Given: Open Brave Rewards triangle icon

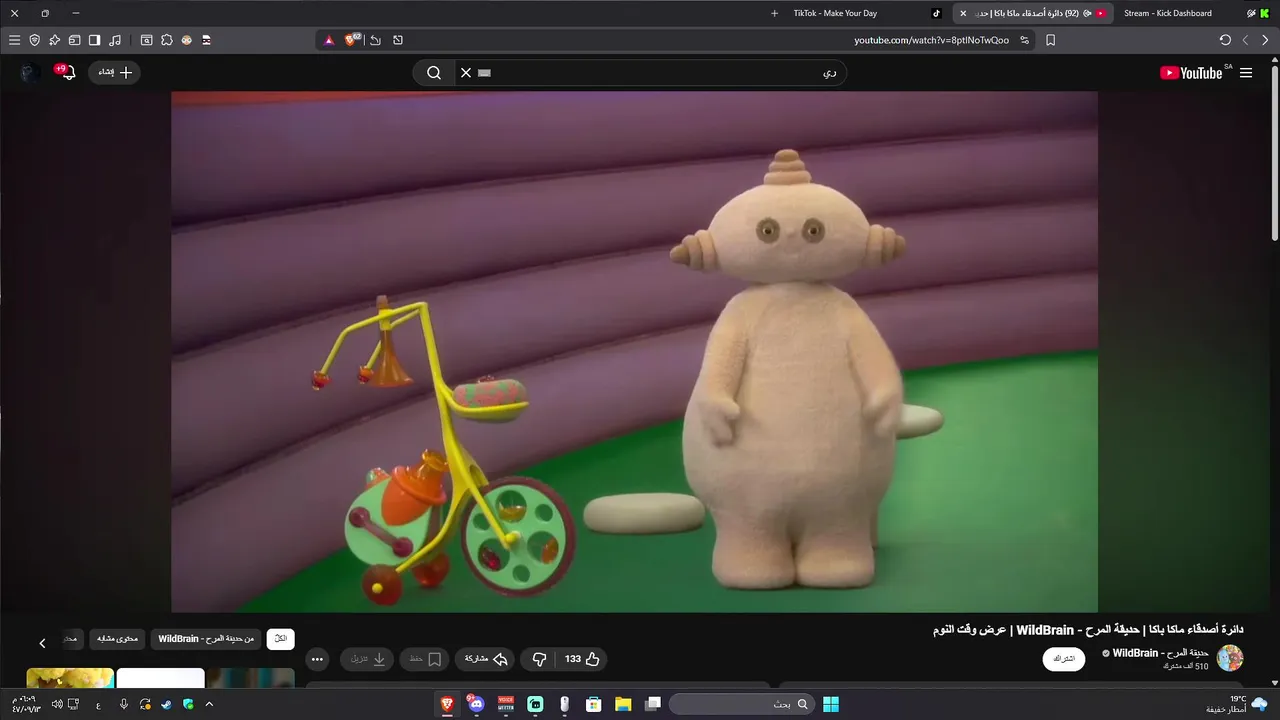Looking at the screenshot, I should 329,40.
